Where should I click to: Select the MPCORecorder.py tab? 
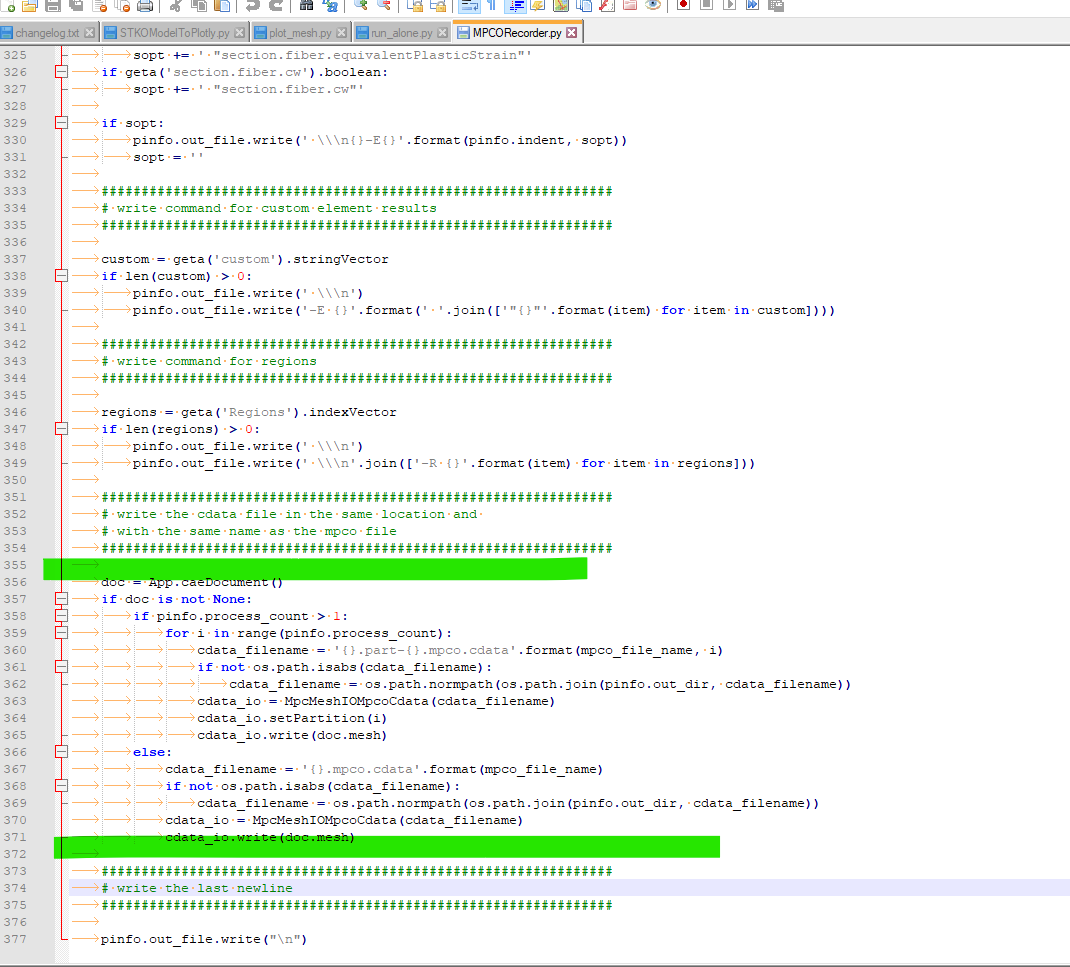coord(517,33)
